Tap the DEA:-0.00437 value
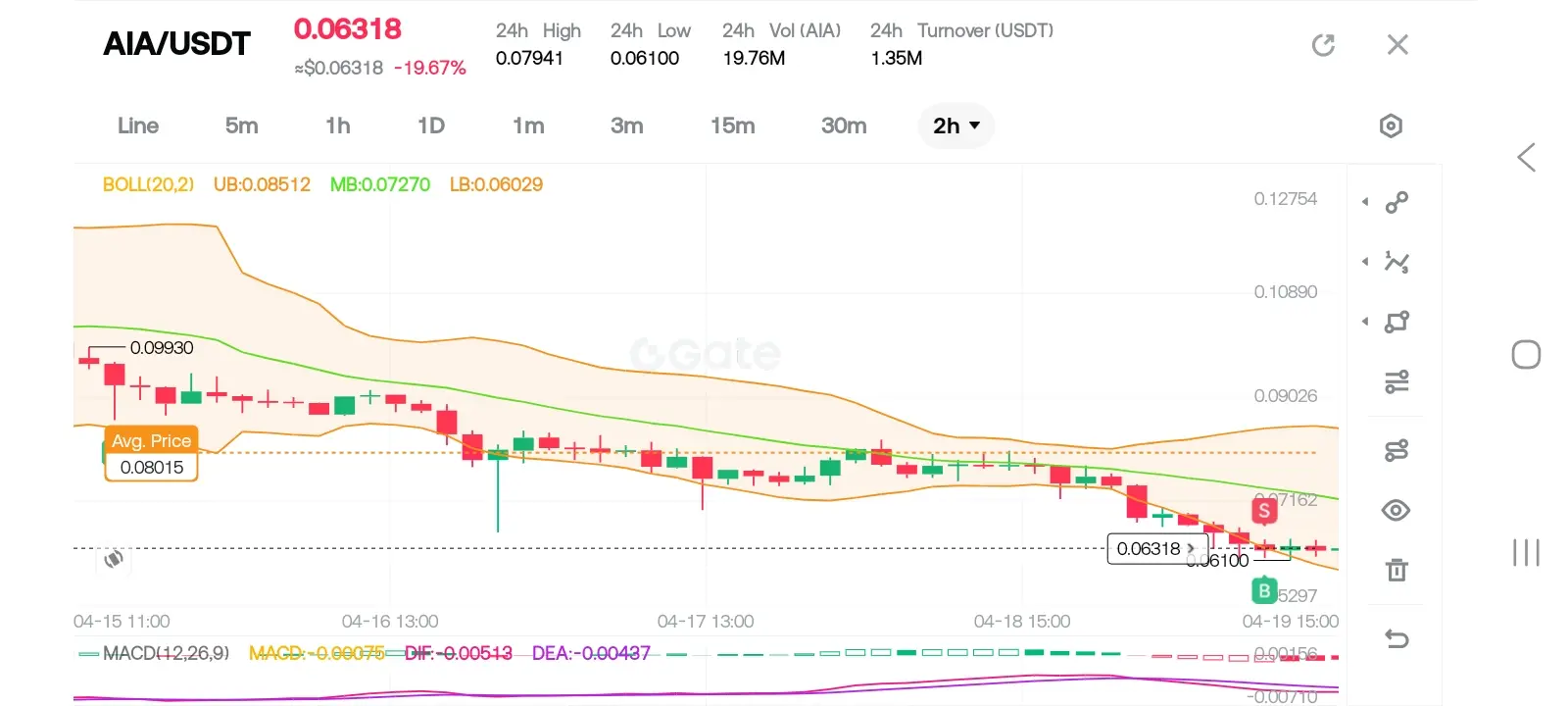Screen dimensions: 1568x706 (591, 653)
